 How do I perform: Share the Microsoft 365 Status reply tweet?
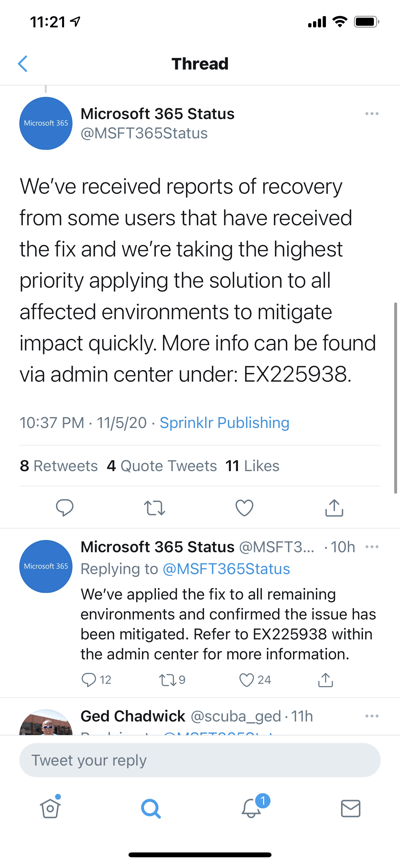[326, 680]
